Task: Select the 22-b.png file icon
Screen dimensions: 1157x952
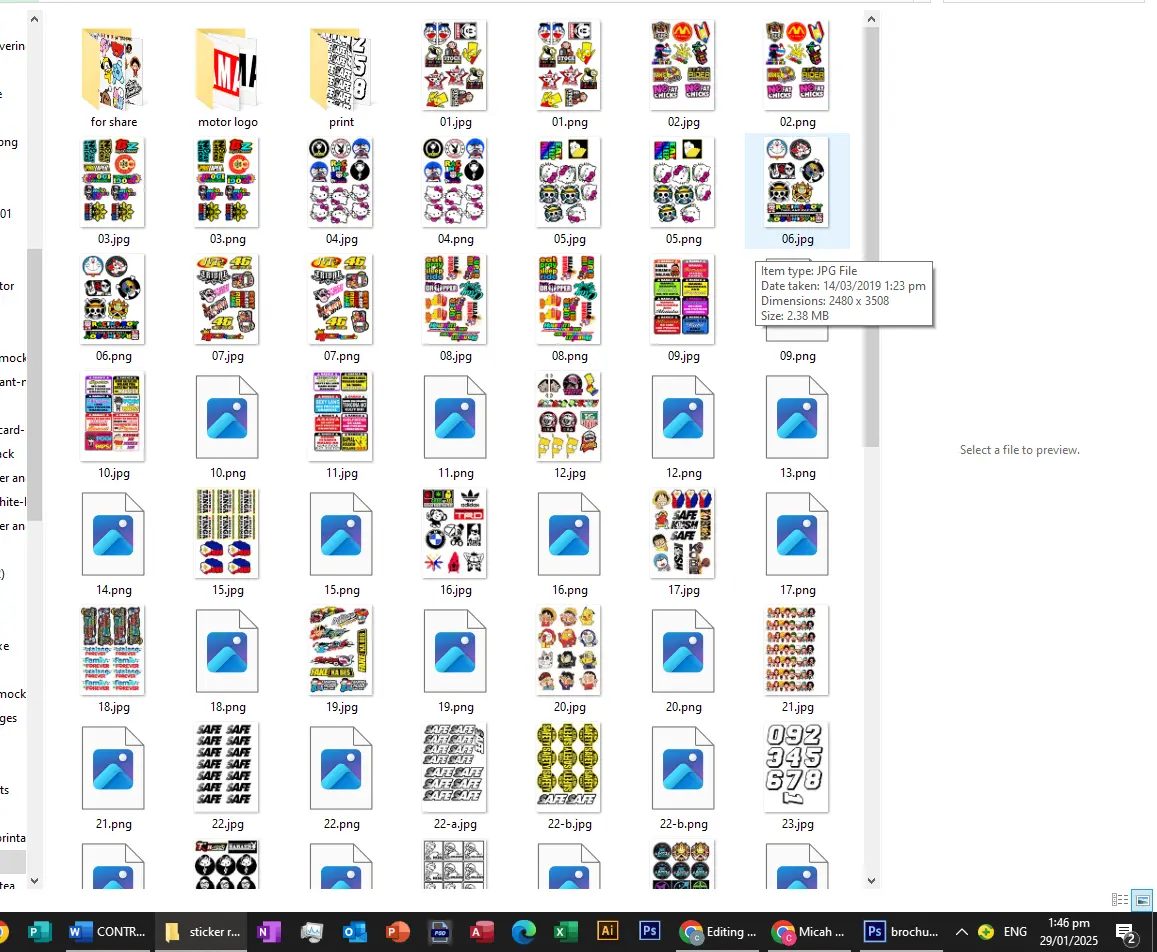Action: 683,768
